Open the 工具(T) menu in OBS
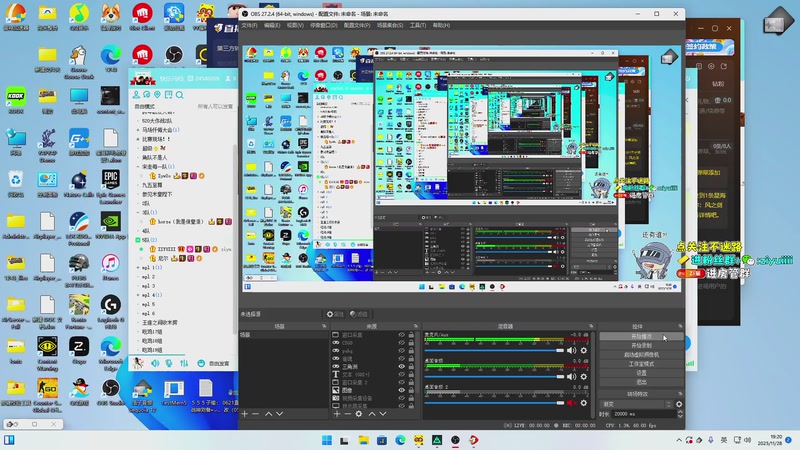Viewport: 800px width, 450px height. 418,25
